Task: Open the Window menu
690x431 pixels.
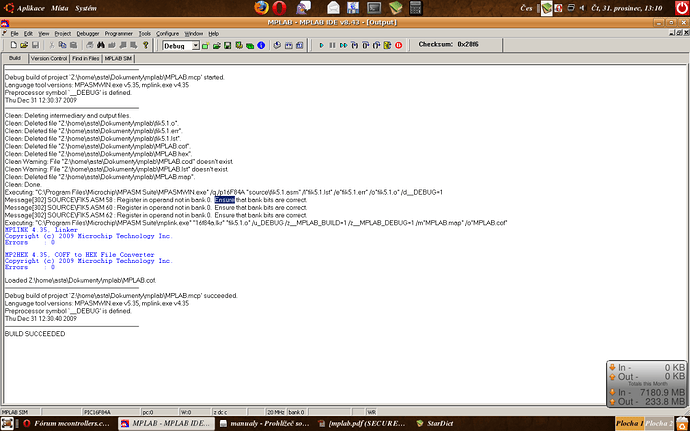Action: point(194,33)
